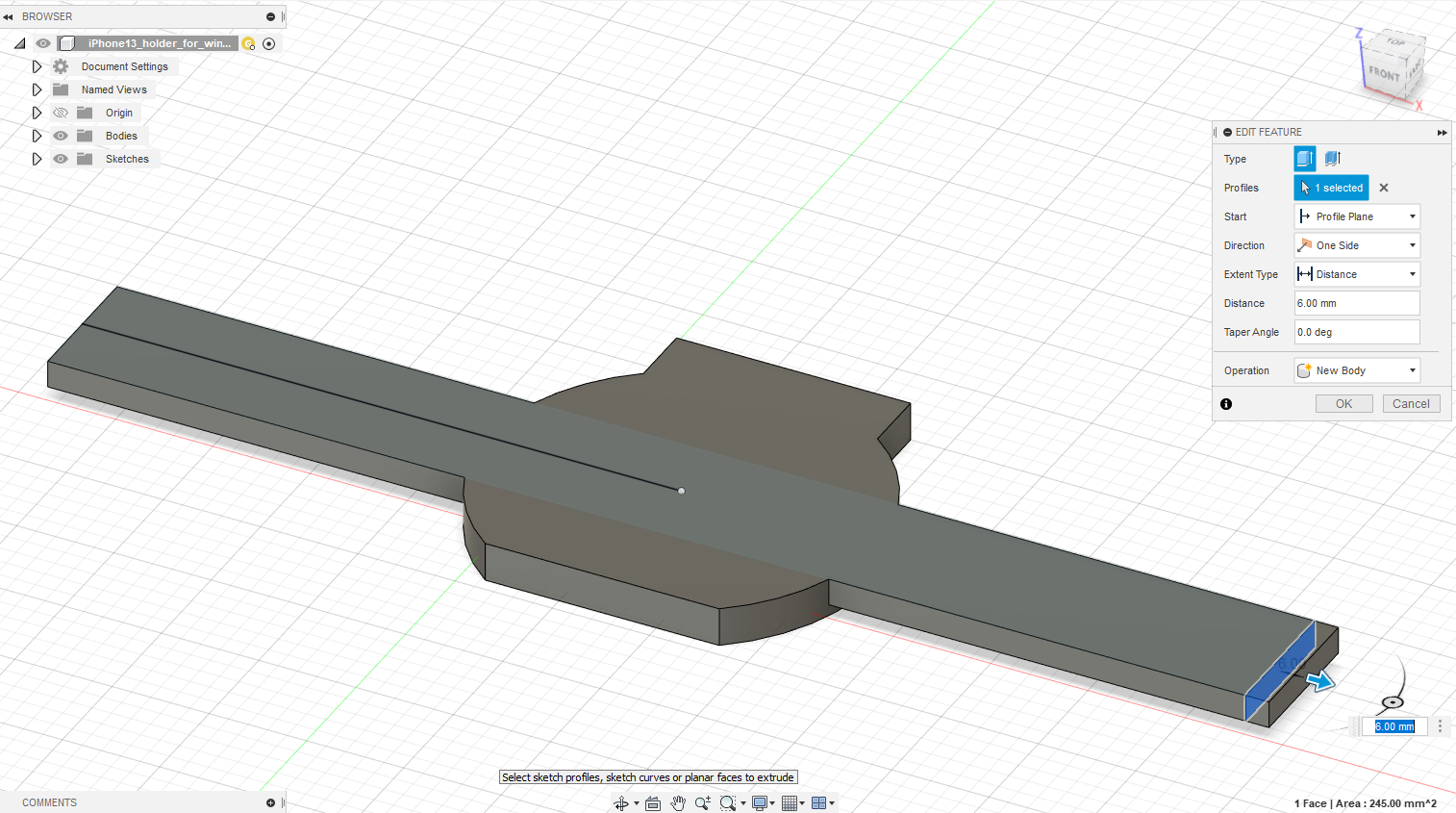Click the Taper Angle field showing 0.0 deg

[1357, 332]
